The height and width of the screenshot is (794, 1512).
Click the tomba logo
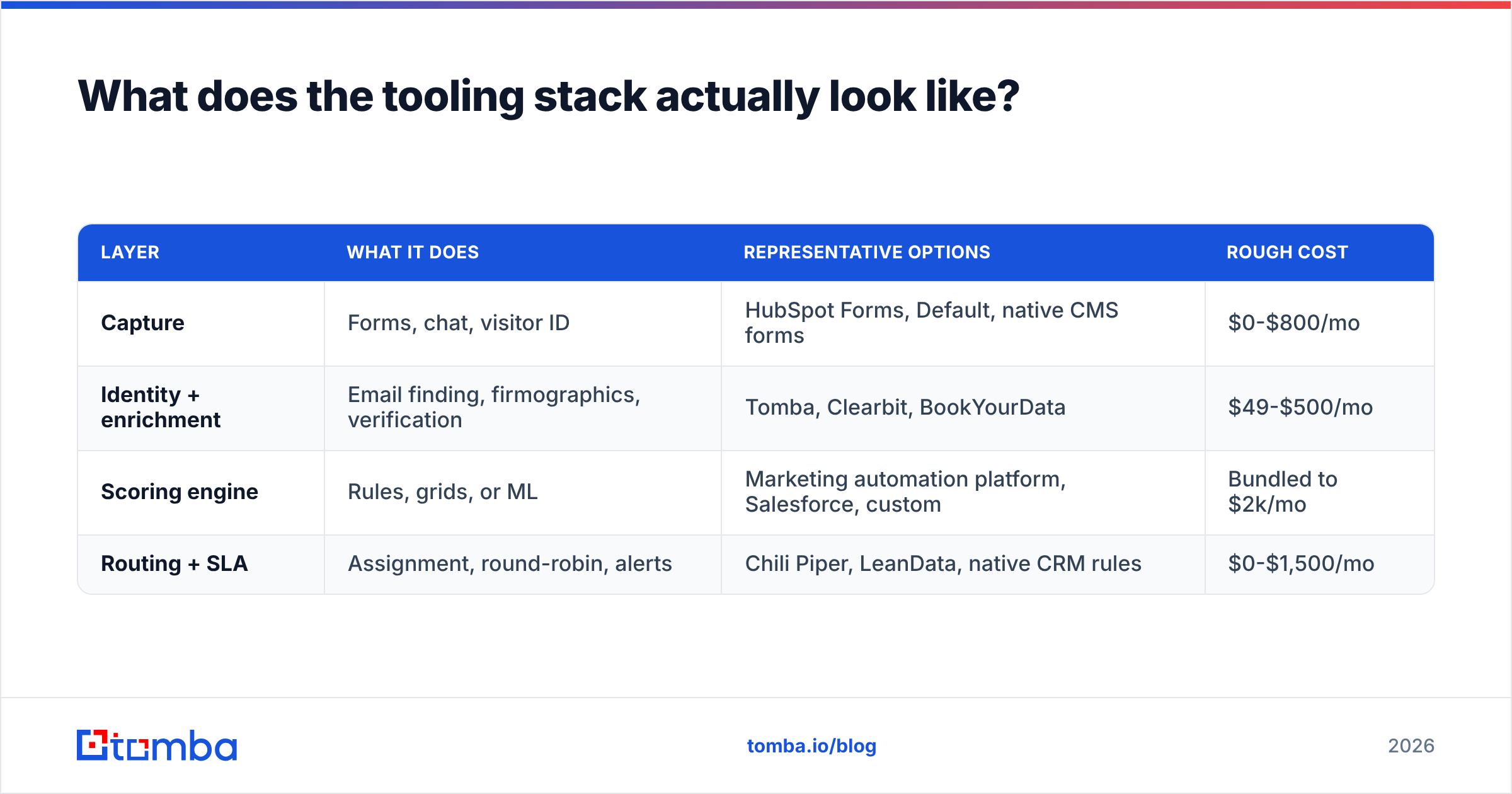click(157, 745)
